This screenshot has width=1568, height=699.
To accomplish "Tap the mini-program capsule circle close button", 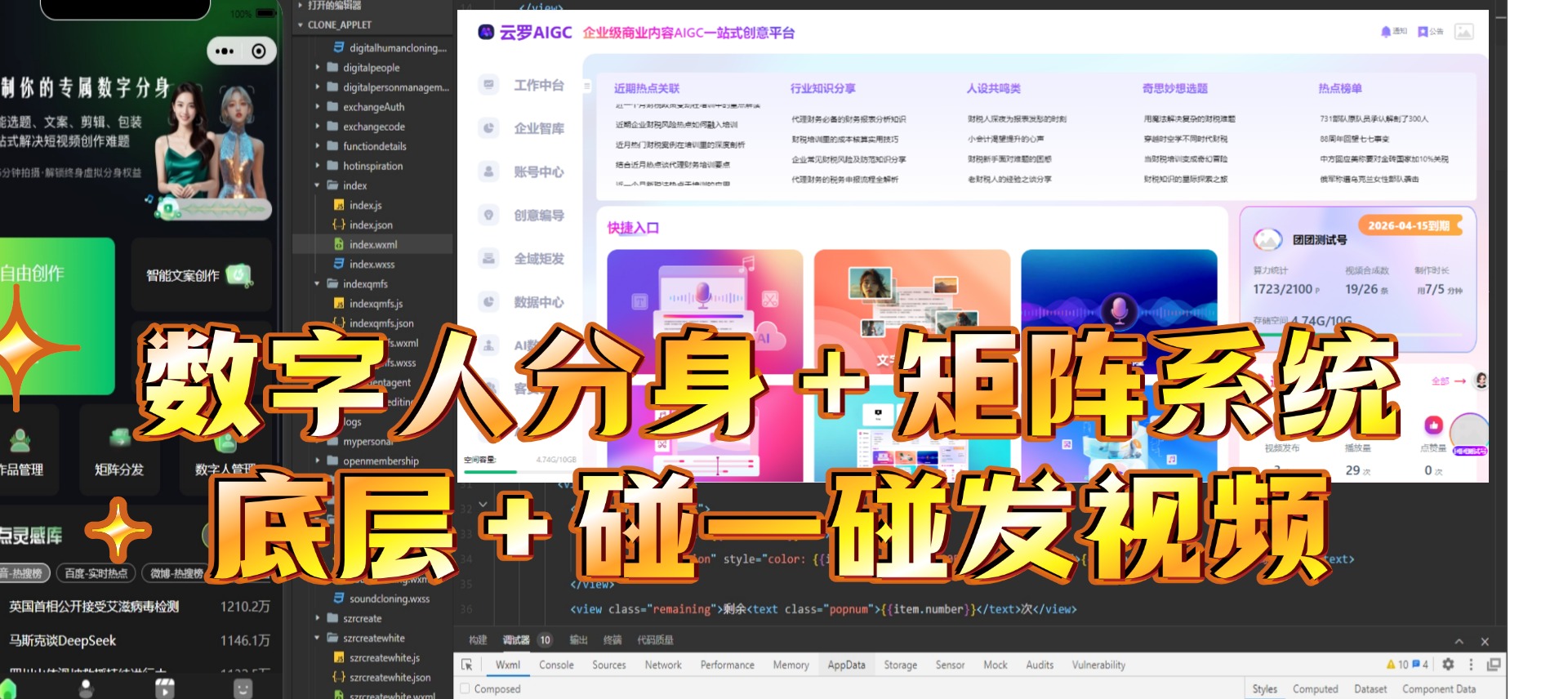I will pos(259,51).
